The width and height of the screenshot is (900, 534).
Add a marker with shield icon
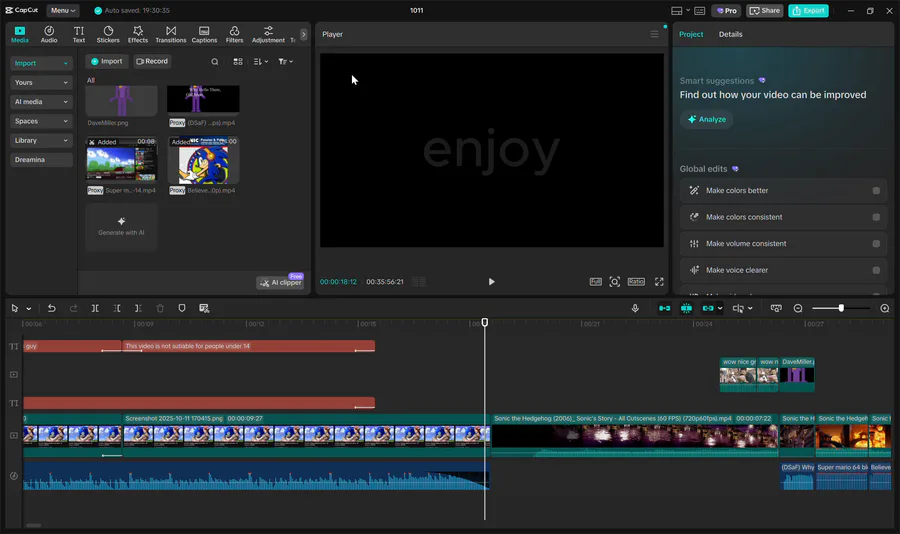click(x=182, y=308)
